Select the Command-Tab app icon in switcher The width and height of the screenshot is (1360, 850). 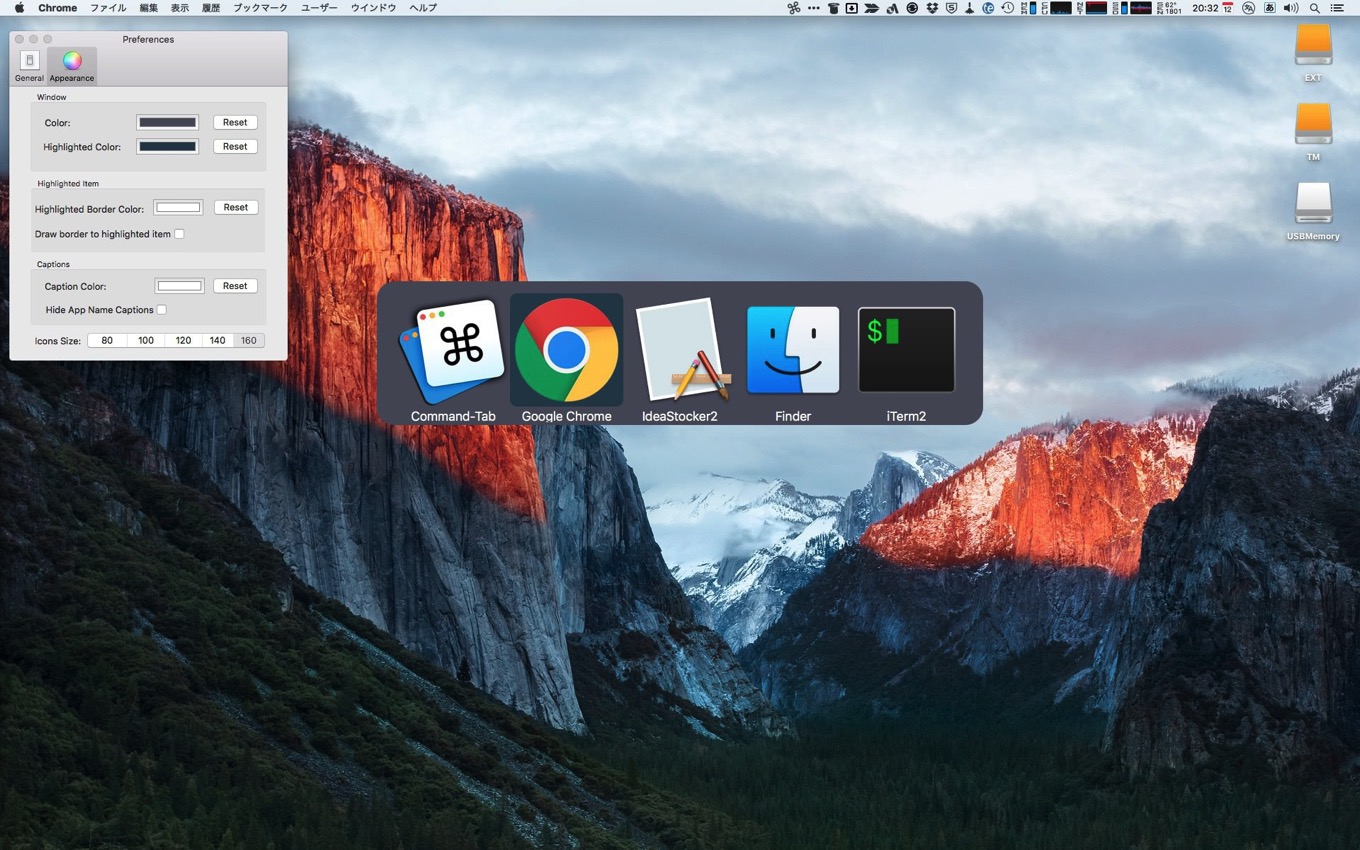pyautogui.click(x=453, y=350)
